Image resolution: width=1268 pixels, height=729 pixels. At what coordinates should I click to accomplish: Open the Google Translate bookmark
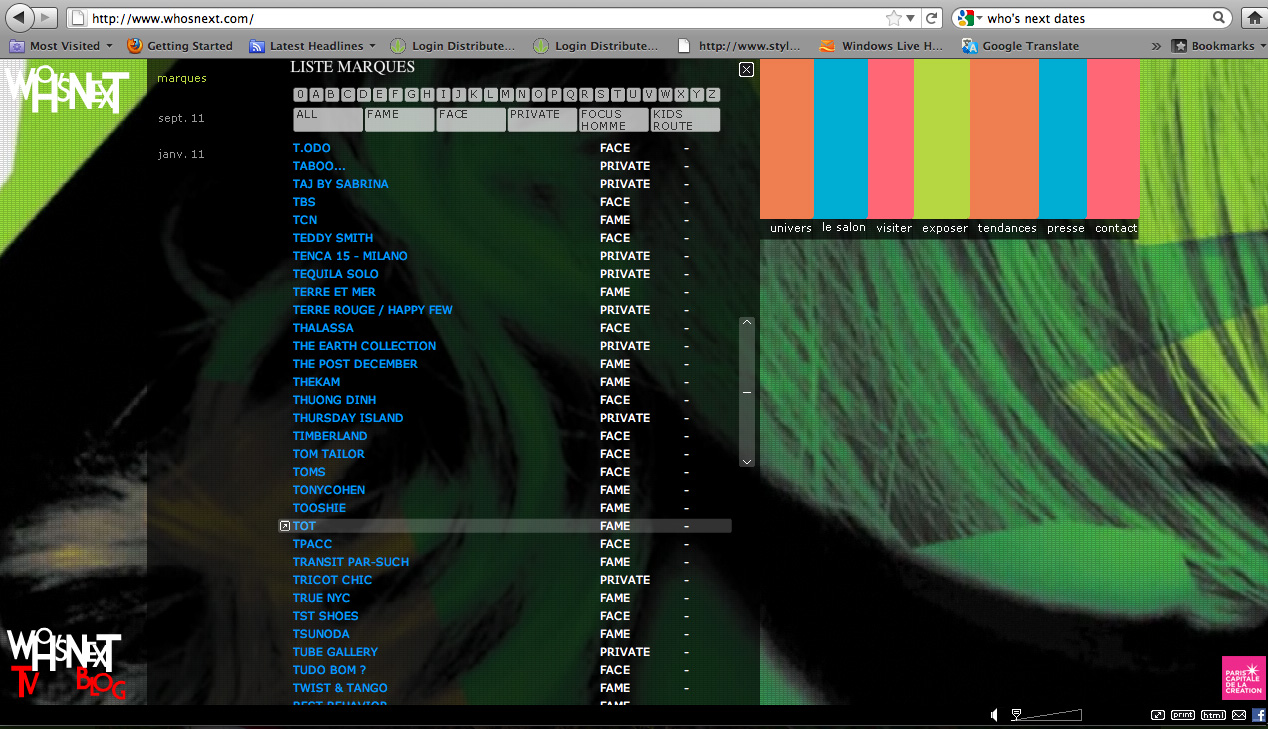1020,46
